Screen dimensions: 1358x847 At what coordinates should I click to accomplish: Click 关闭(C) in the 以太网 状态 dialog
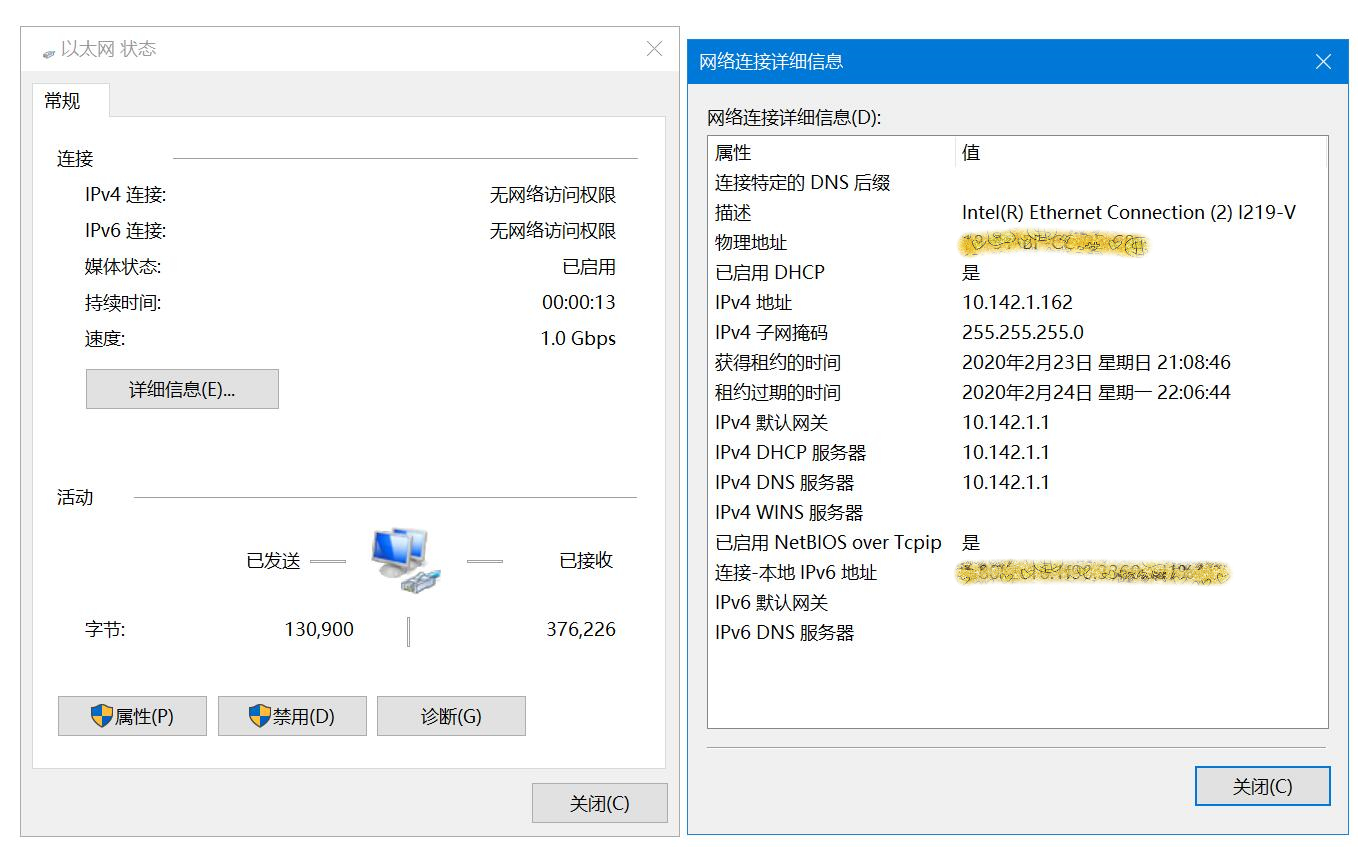coord(600,802)
